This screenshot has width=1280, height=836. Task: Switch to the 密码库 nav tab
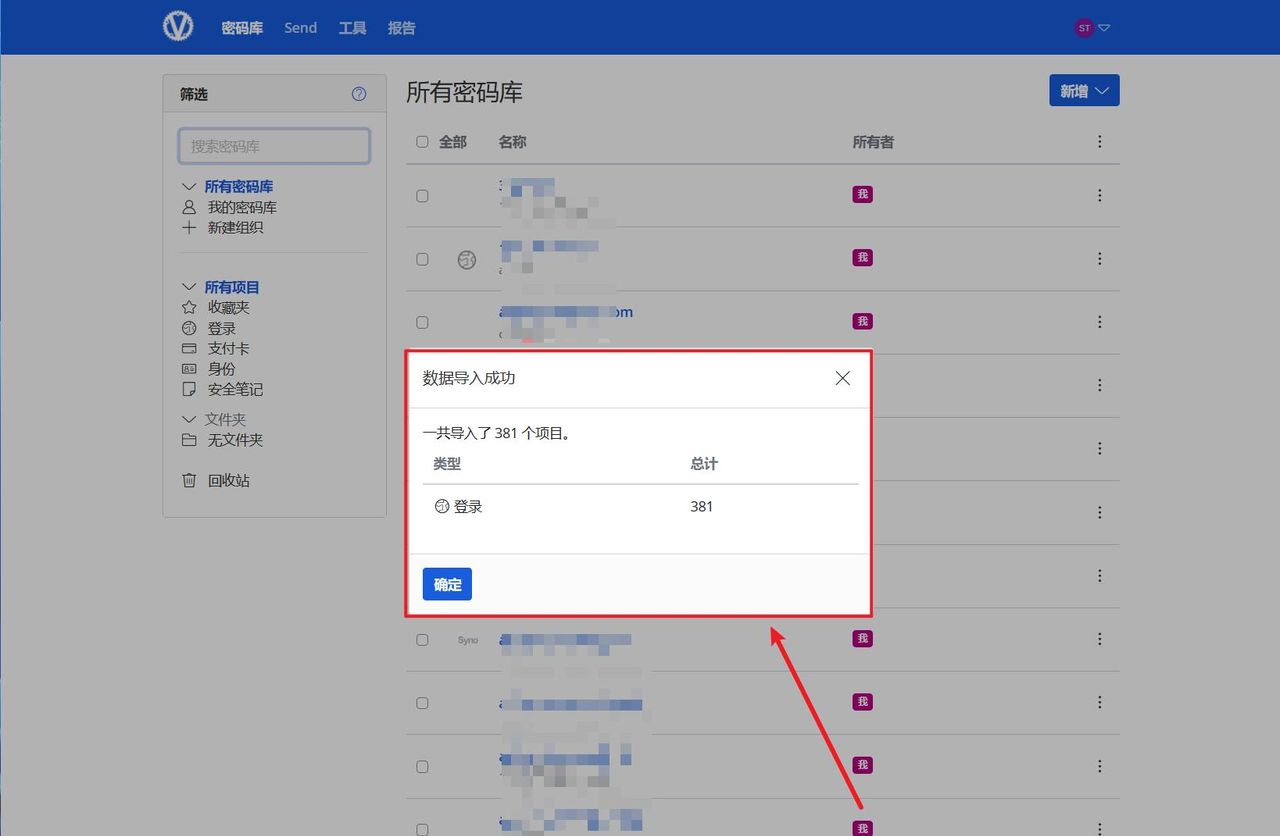click(242, 28)
